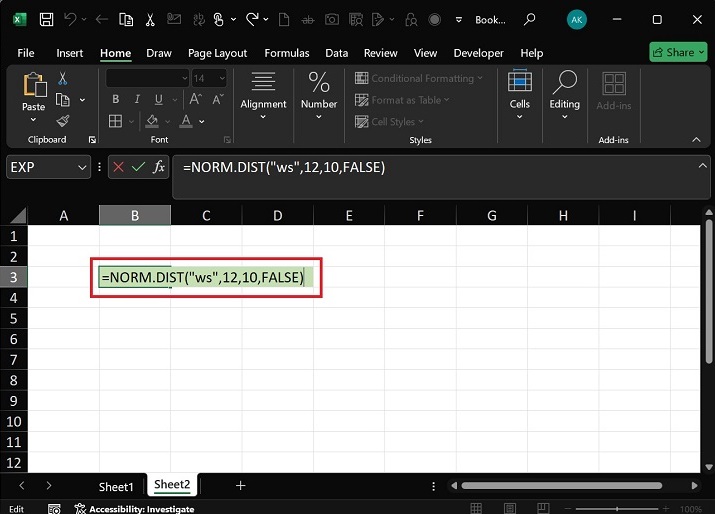The width and height of the screenshot is (715, 514).
Task: Switch to Normal view in status bar
Action: (476, 508)
